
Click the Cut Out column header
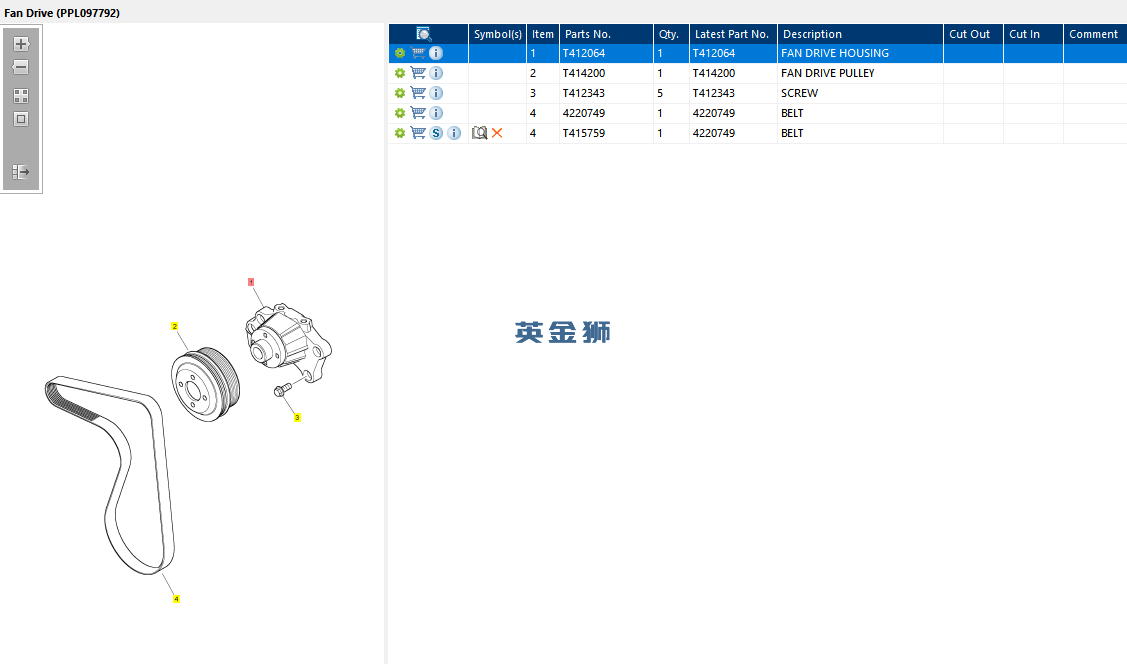tap(972, 34)
